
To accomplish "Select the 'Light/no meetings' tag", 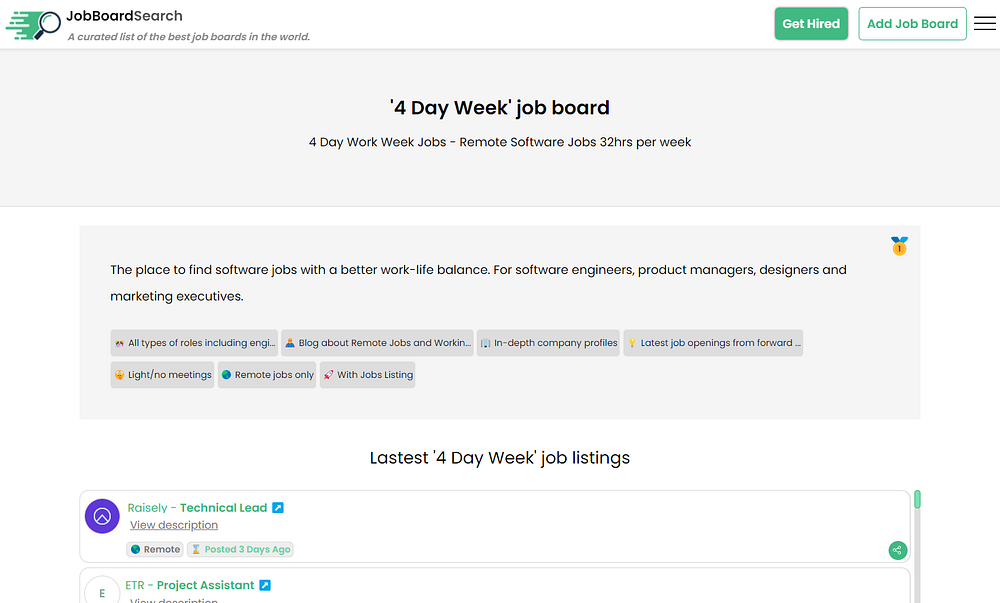I will (x=163, y=375).
